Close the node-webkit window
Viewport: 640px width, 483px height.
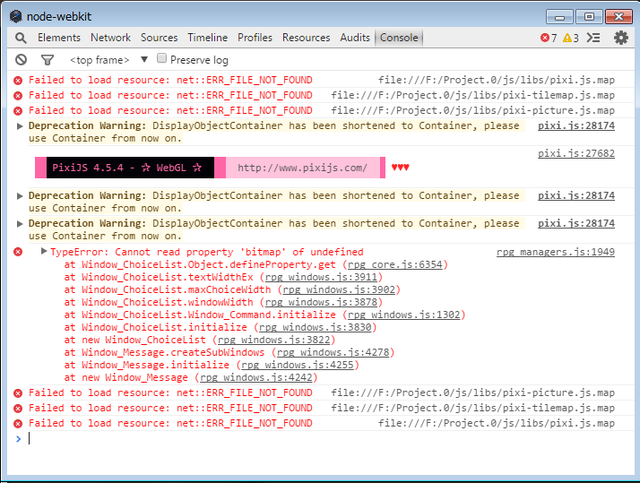(619, 17)
